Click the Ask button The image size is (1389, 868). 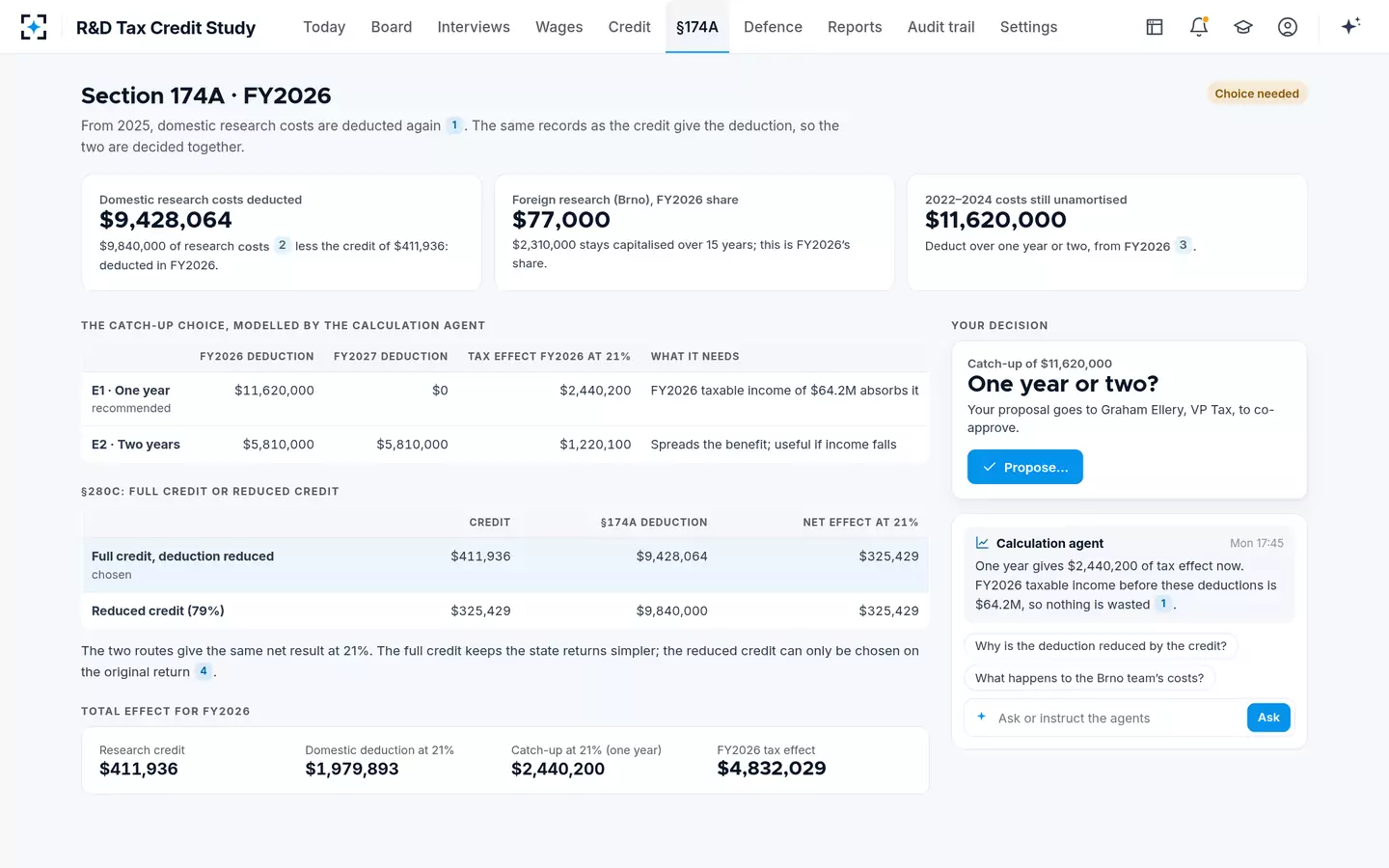pos(1268,718)
